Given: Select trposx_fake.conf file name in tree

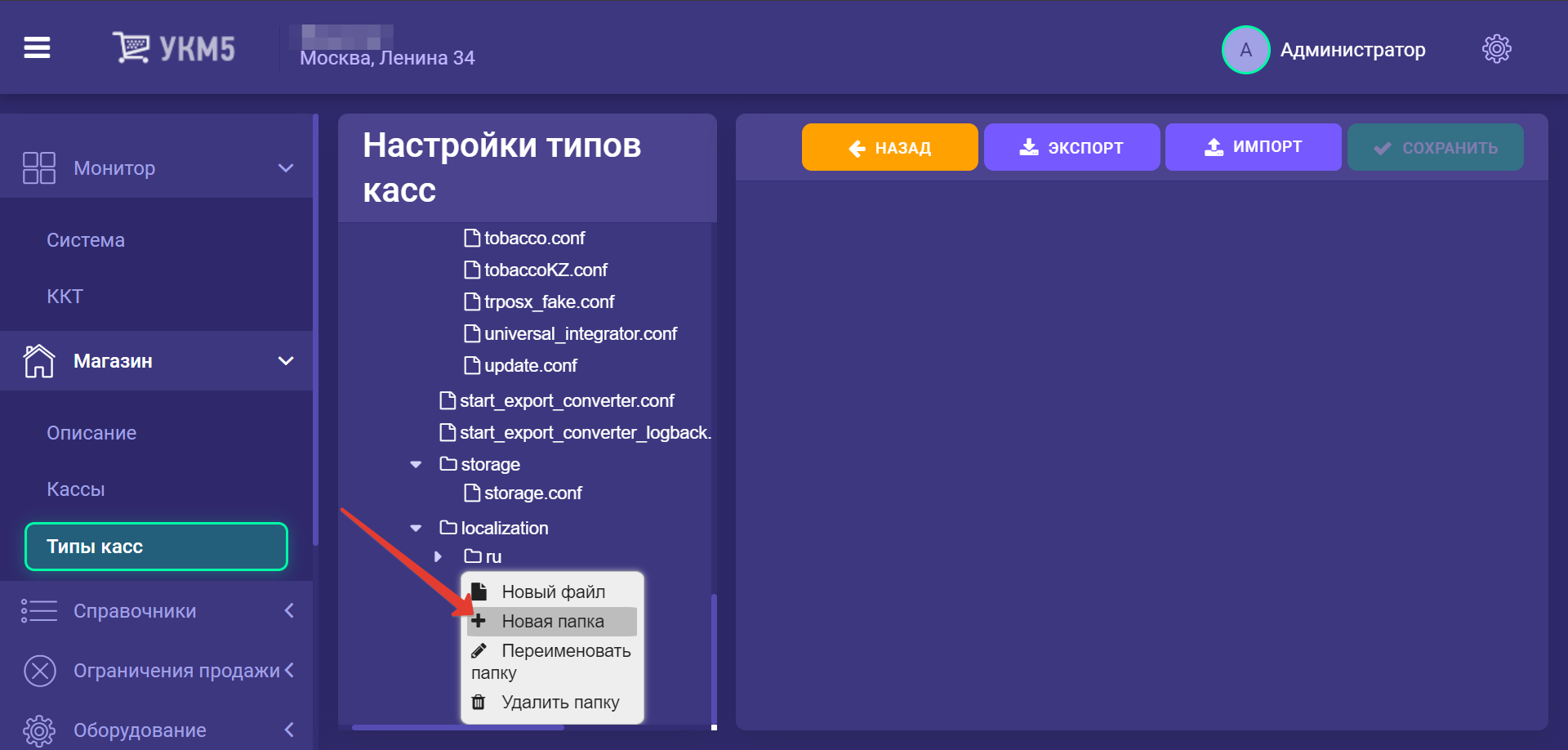Looking at the screenshot, I should pos(549,301).
